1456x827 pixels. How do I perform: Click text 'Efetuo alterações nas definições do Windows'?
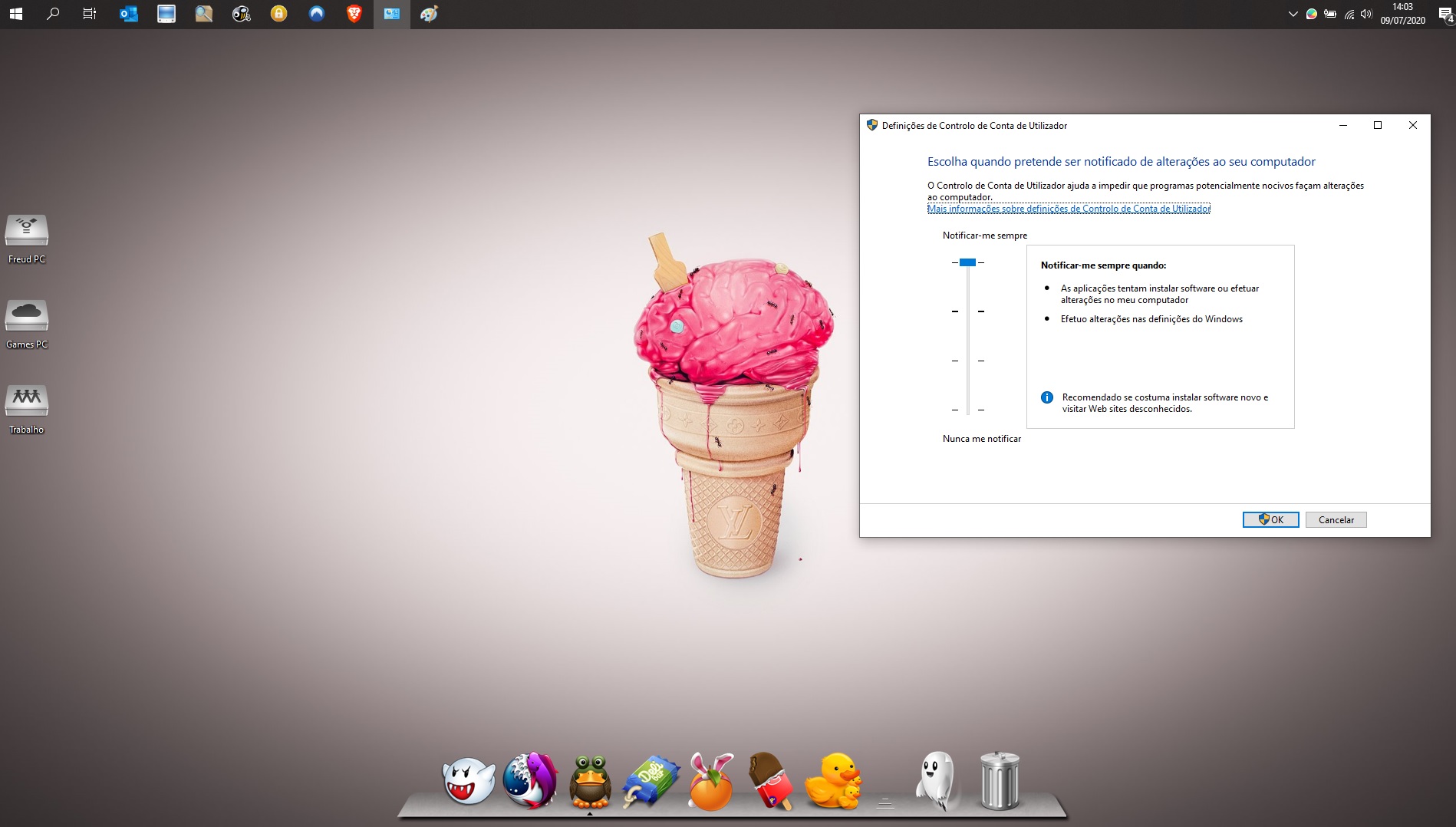(1151, 319)
